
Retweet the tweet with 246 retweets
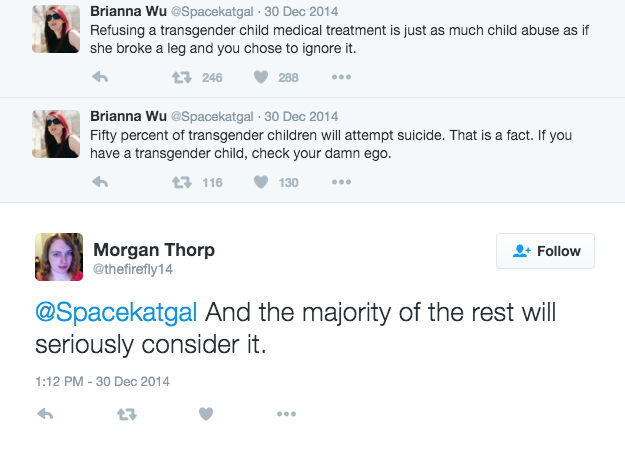[182, 77]
